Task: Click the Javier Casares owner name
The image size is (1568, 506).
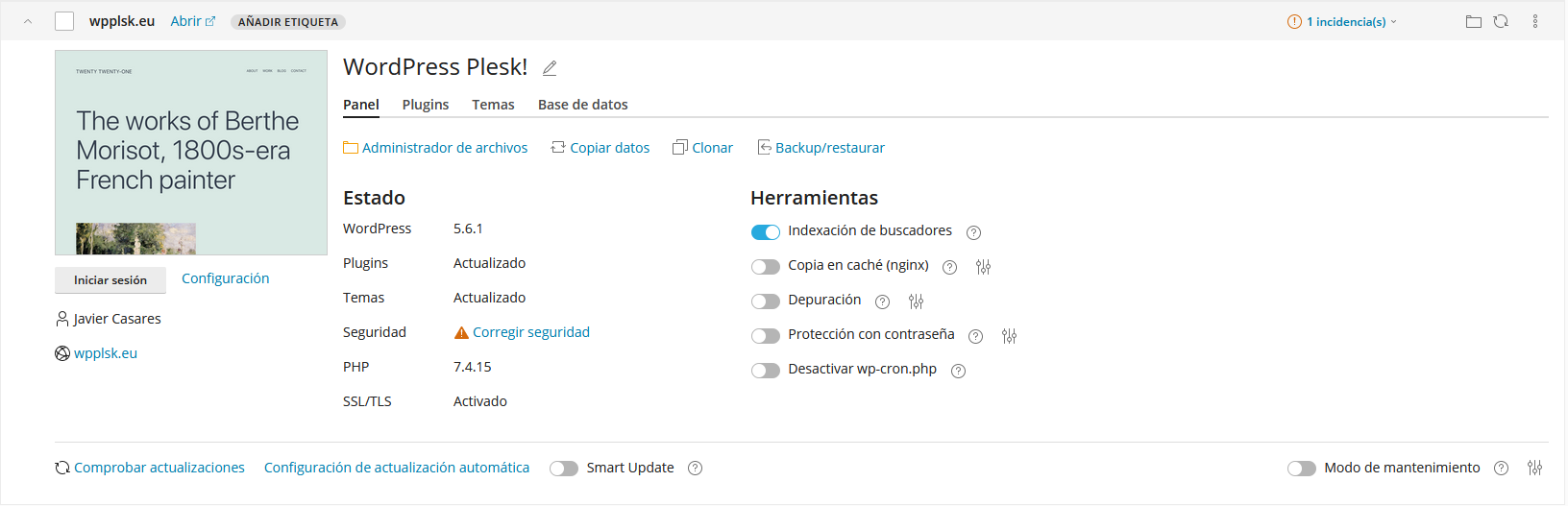Action: click(x=117, y=319)
